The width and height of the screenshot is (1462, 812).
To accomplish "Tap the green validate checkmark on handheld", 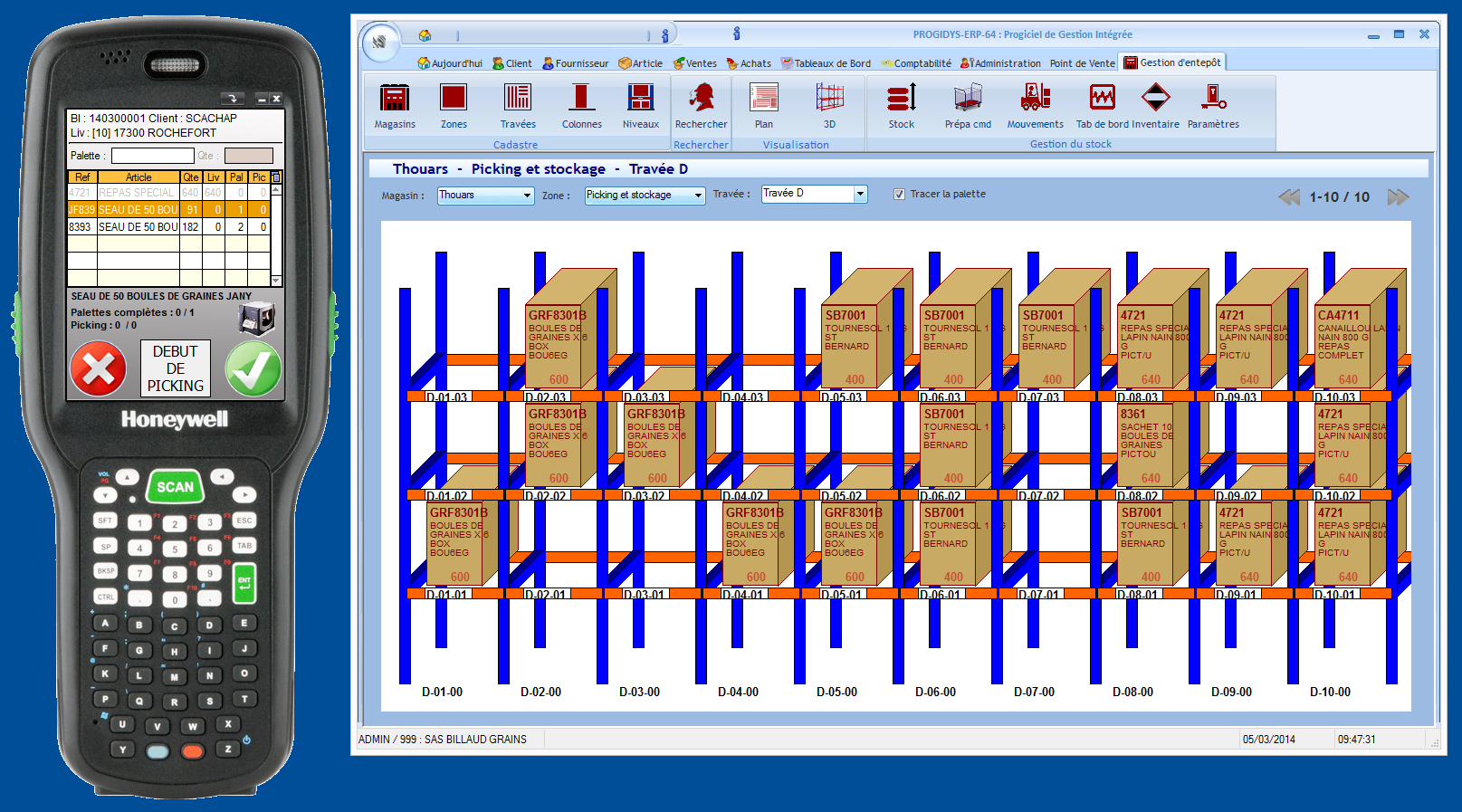I will 253,368.
